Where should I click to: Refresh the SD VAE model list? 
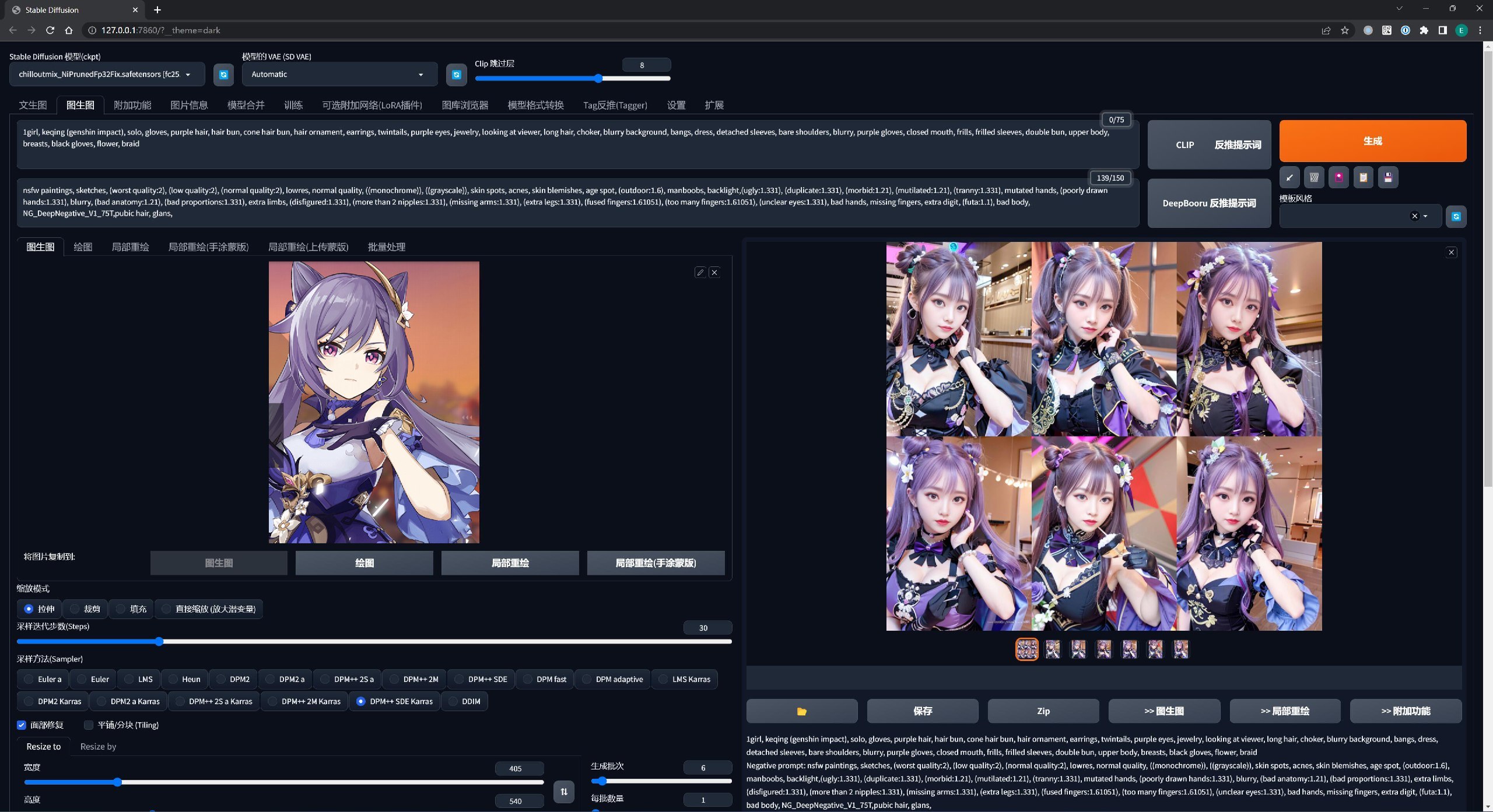[456, 75]
